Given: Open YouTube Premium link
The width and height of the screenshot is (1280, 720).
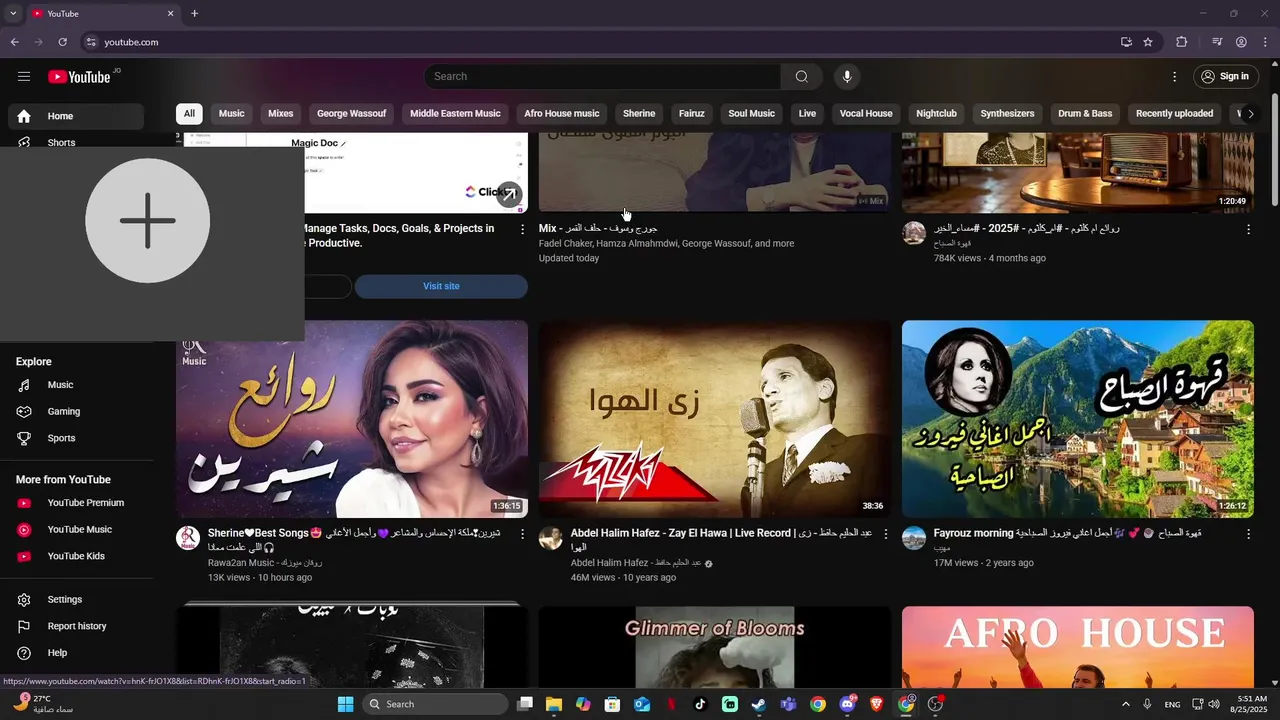Looking at the screenshot, I should [x=76, y=503].
